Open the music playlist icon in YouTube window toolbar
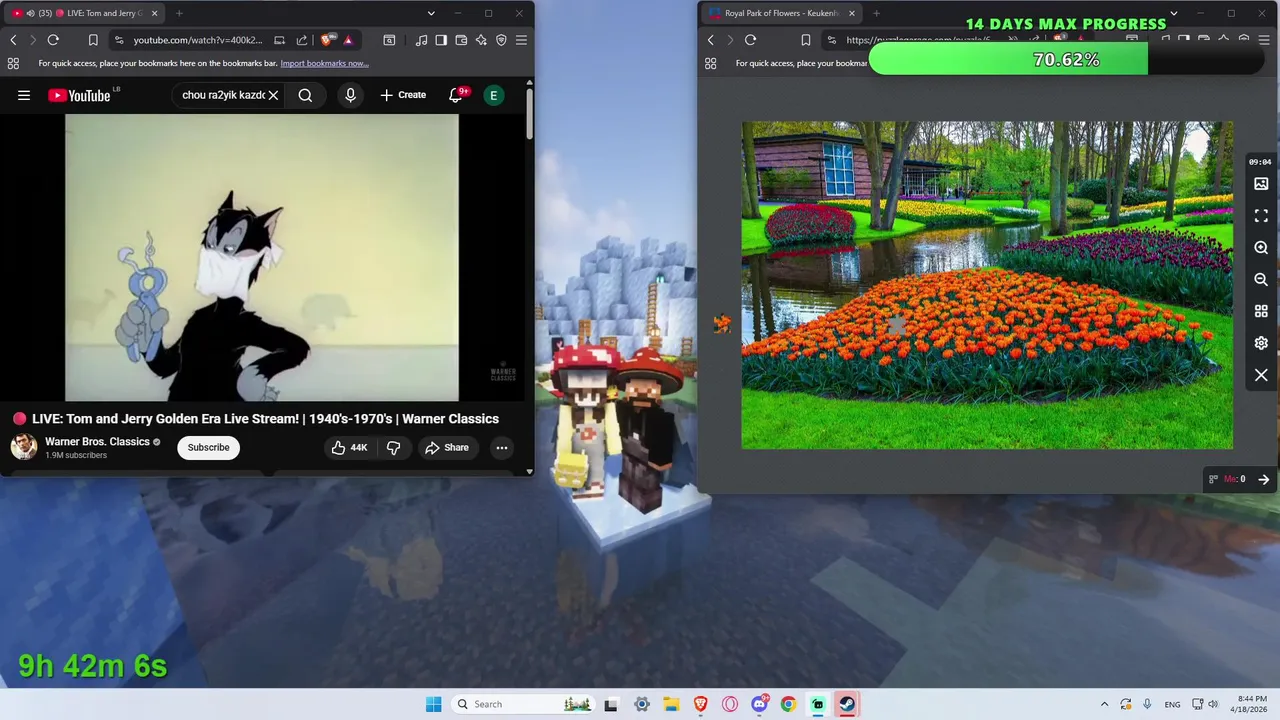This screenshot has width=1280, height=720. [421, 40]
